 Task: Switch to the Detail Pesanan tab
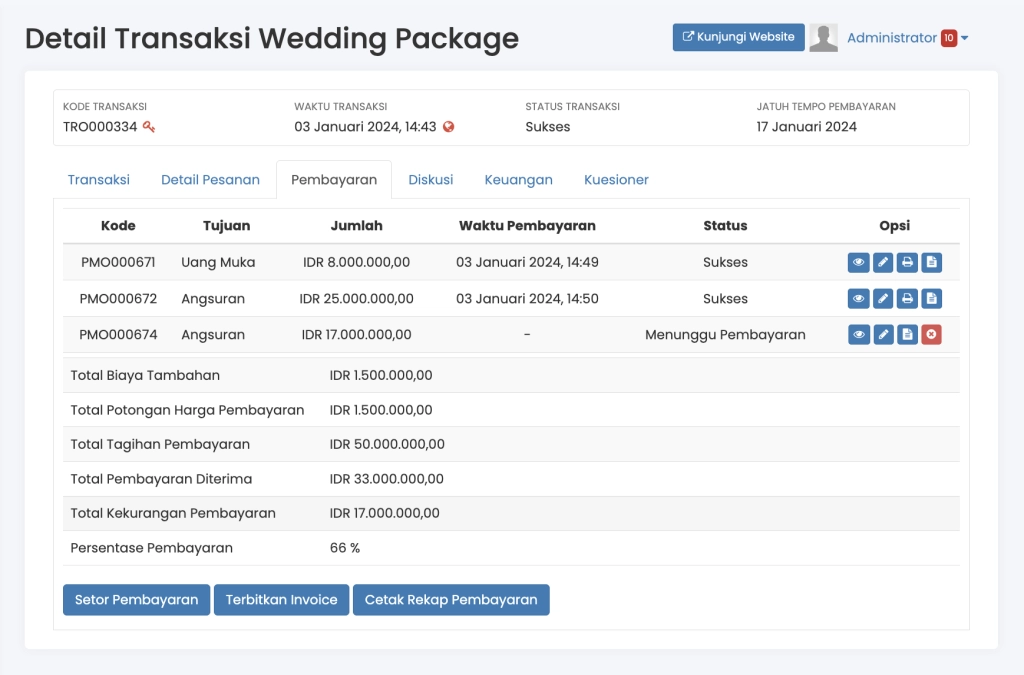[x=210, y=180]
